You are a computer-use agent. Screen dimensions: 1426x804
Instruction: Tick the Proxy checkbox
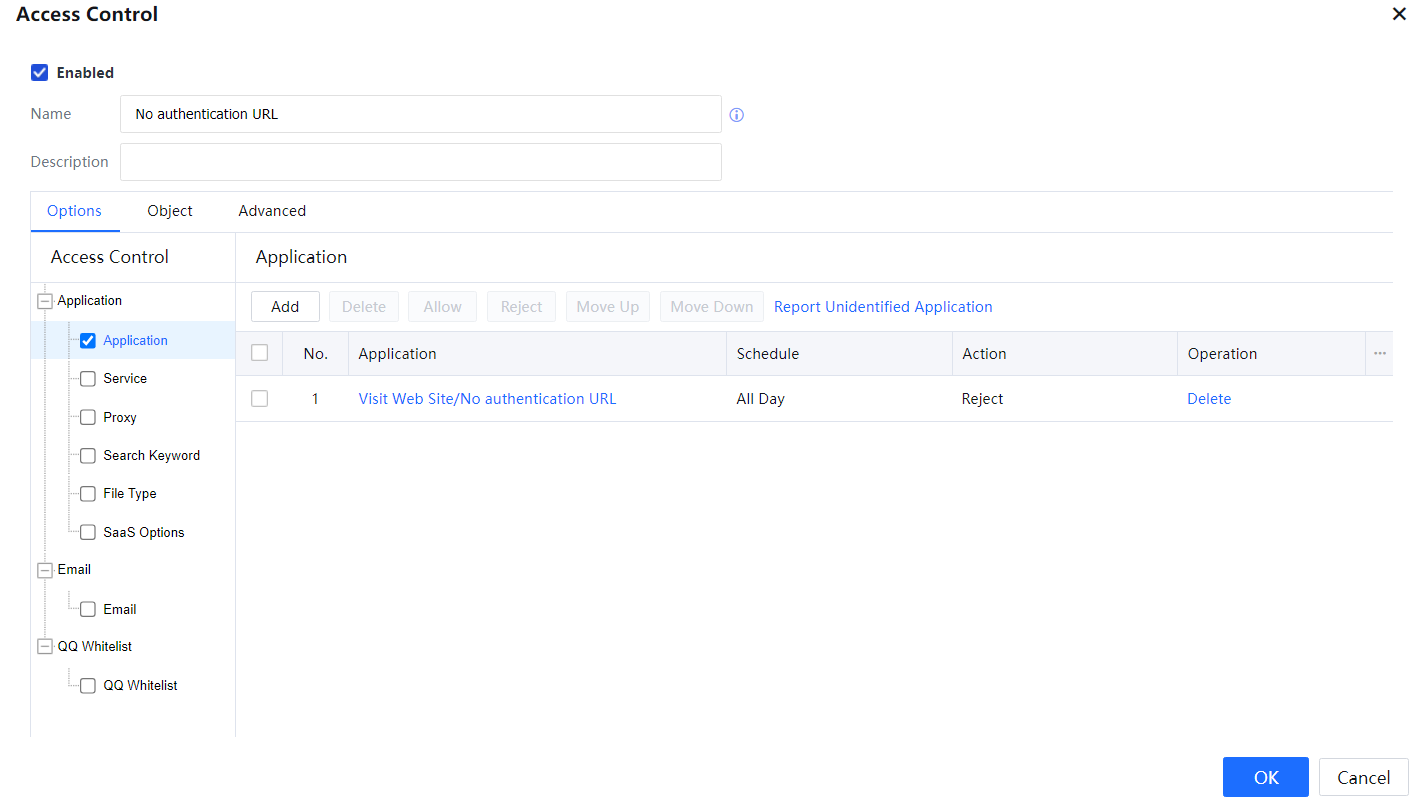(88, 418)
